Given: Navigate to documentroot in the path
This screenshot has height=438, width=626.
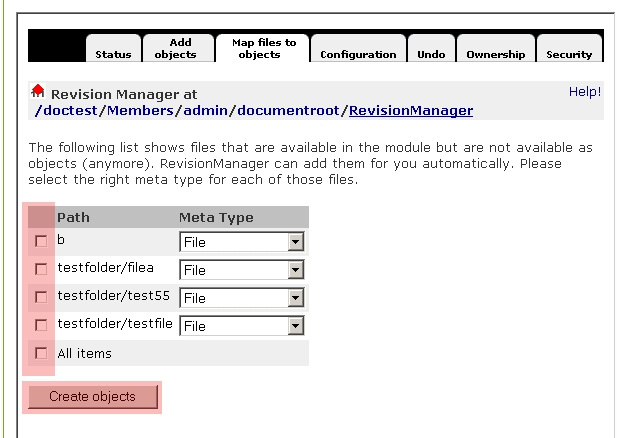Looking at the screenshot, I should coord(292,110).
